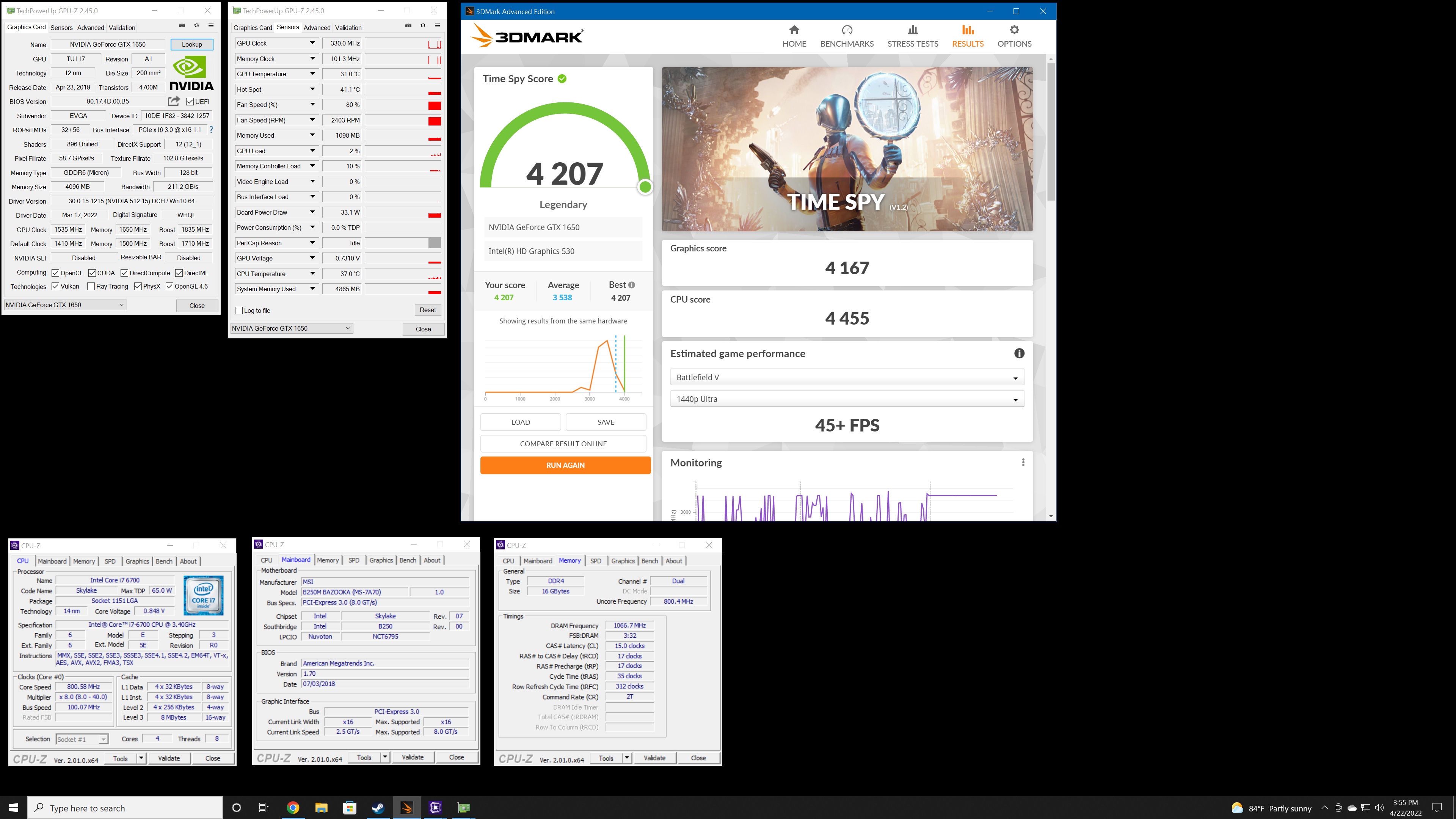Open GPU selector dropdown in GPU-Z Graphics Card window
1456x819 pixels.
65,304
